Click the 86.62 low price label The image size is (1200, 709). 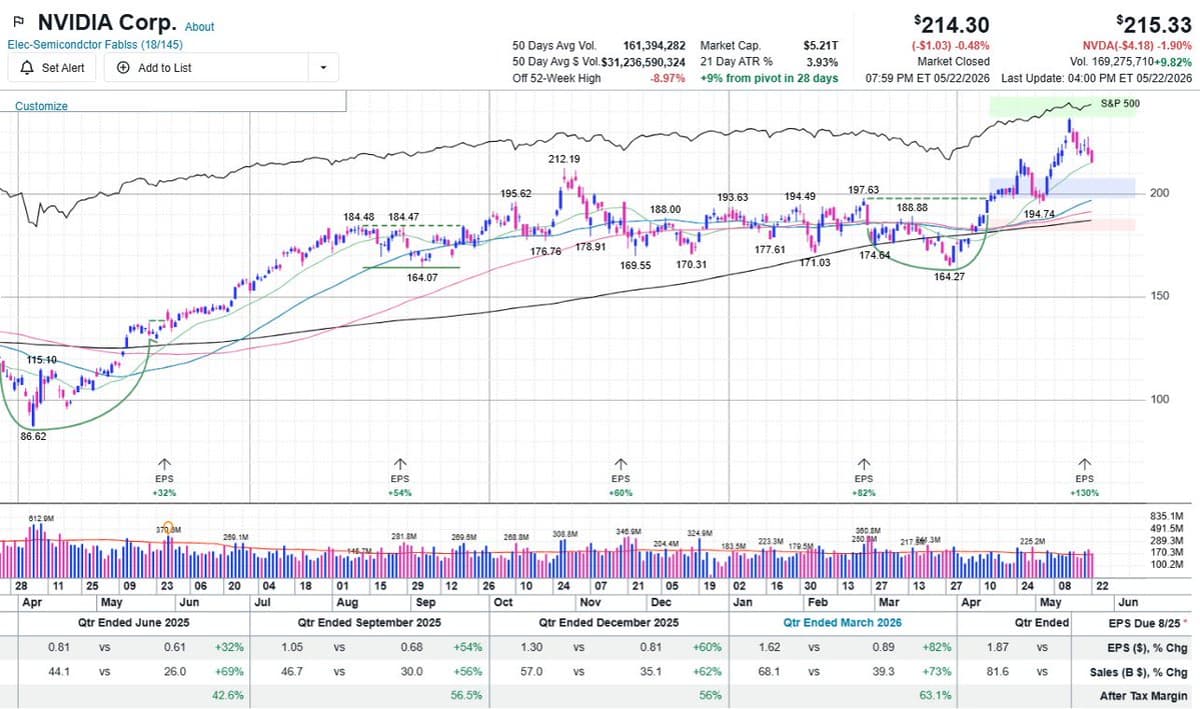click(33, 437)
